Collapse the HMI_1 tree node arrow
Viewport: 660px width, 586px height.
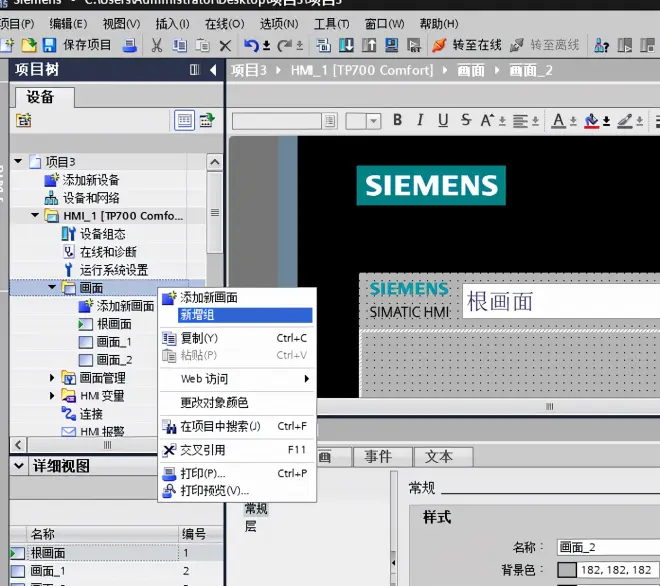pos(35,215)
